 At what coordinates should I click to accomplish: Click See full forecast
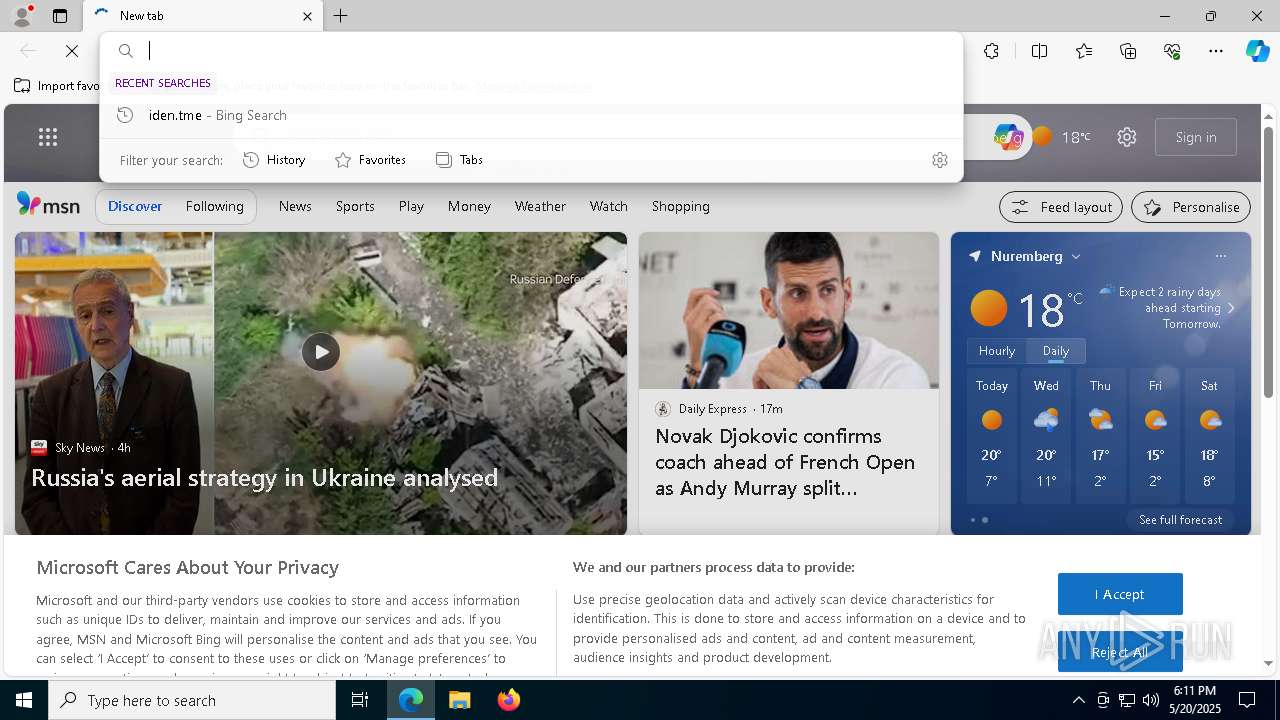point(1180,520)
